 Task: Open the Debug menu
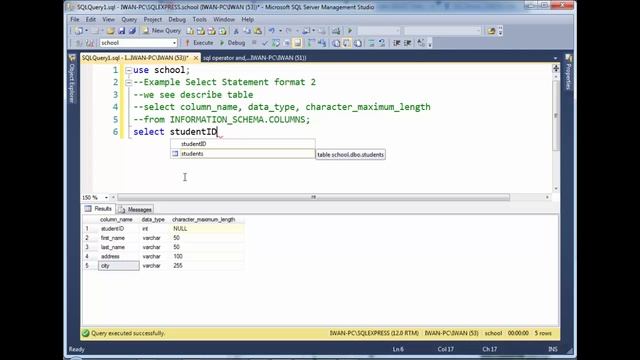tap(177, 19)
